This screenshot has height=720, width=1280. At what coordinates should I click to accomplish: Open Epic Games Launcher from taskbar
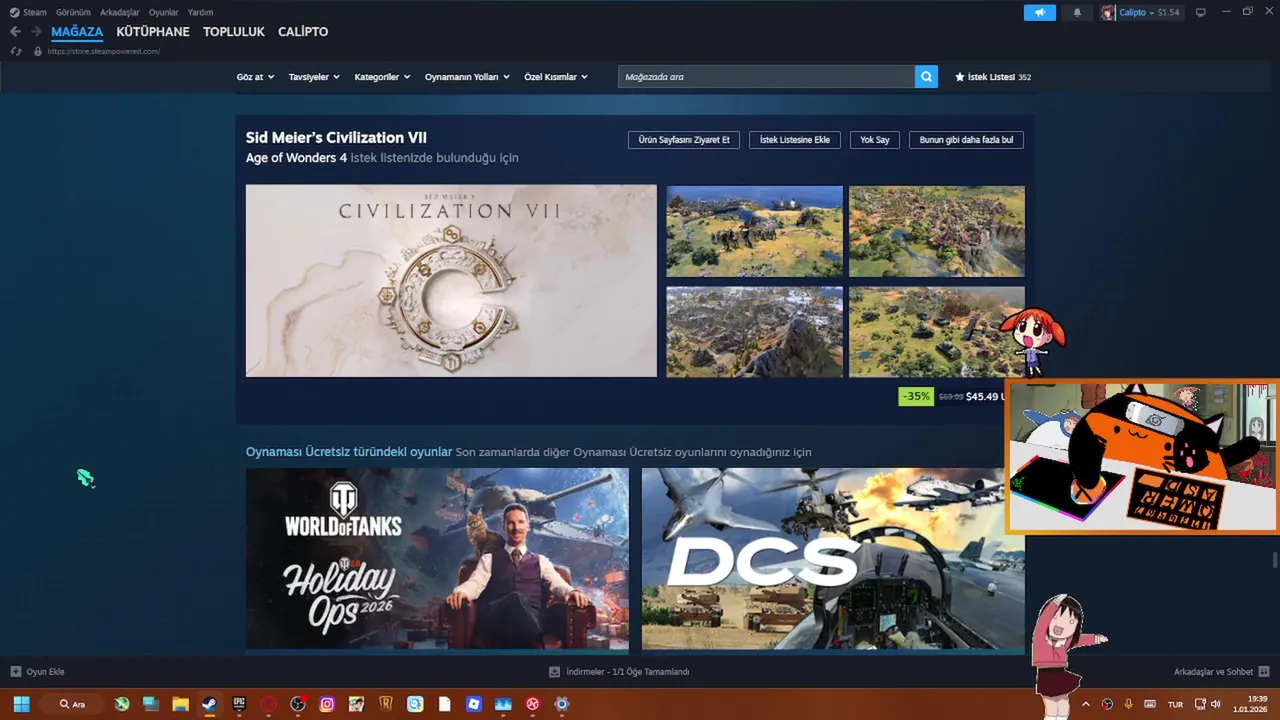[238, 704]
